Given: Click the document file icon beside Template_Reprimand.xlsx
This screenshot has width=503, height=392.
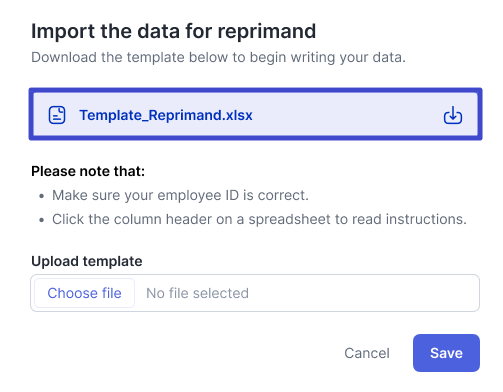Looking at the screenshot, I should [x=57, y=115].
